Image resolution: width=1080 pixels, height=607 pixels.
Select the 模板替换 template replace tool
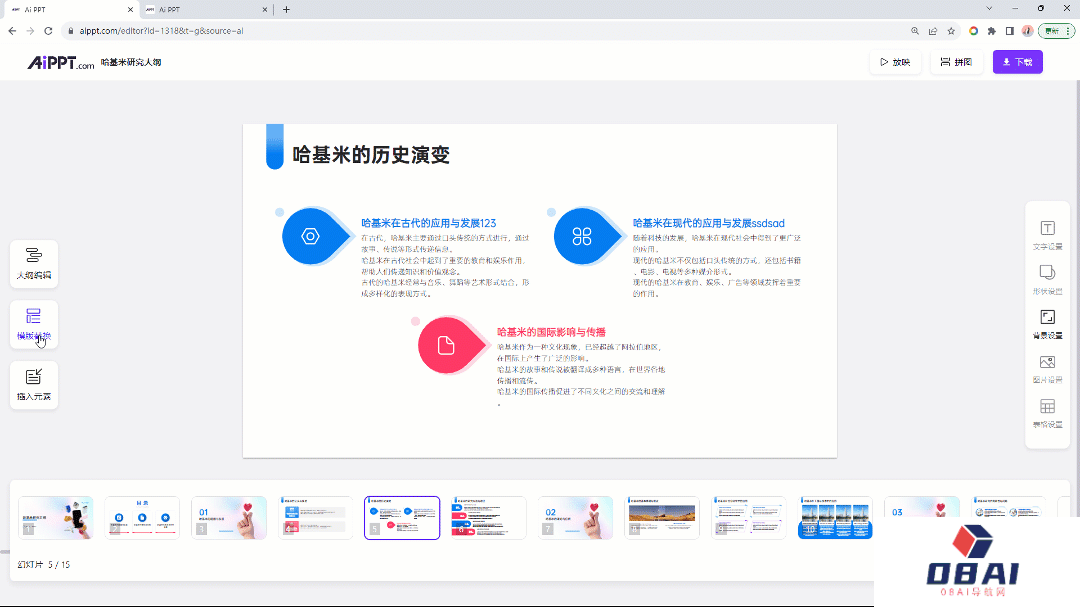pos(33,324)
